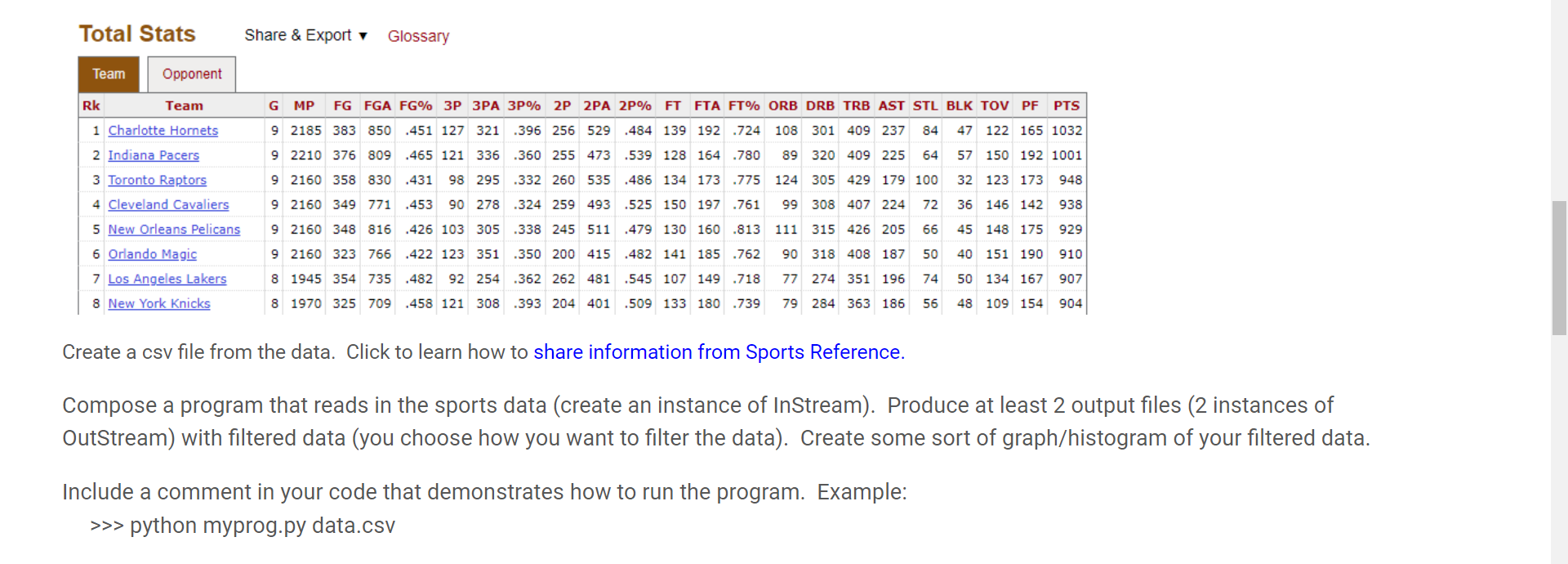The width and height of the screenshot is (1568, 564).
Task: Open the Charlotte Hornets team page
Action: (163, 130)
